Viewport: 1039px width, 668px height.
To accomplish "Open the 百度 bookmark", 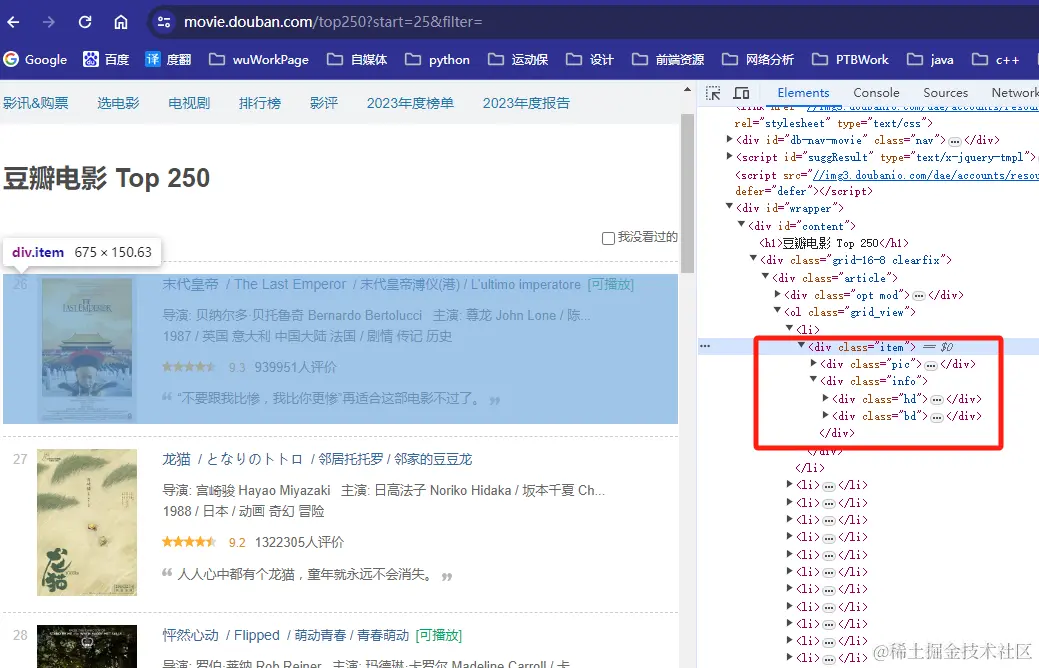I will (x=106, y=60).
